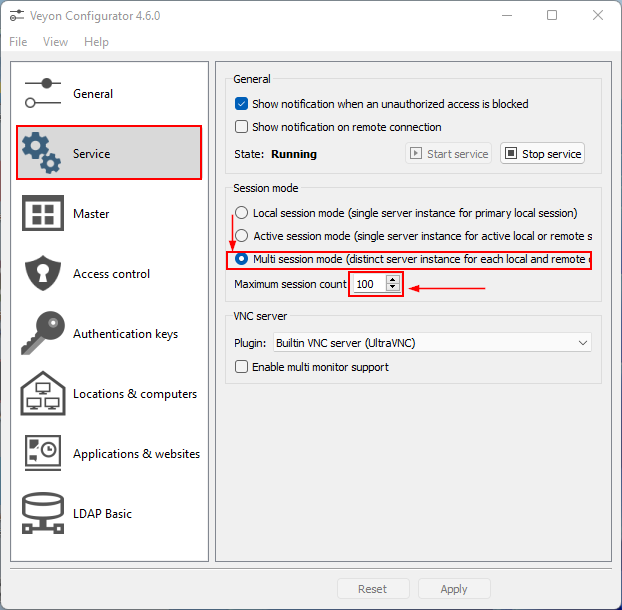This screenshot has height=610, width=622.
Task: Enable notification on remote connection
Action: [241, 127]
